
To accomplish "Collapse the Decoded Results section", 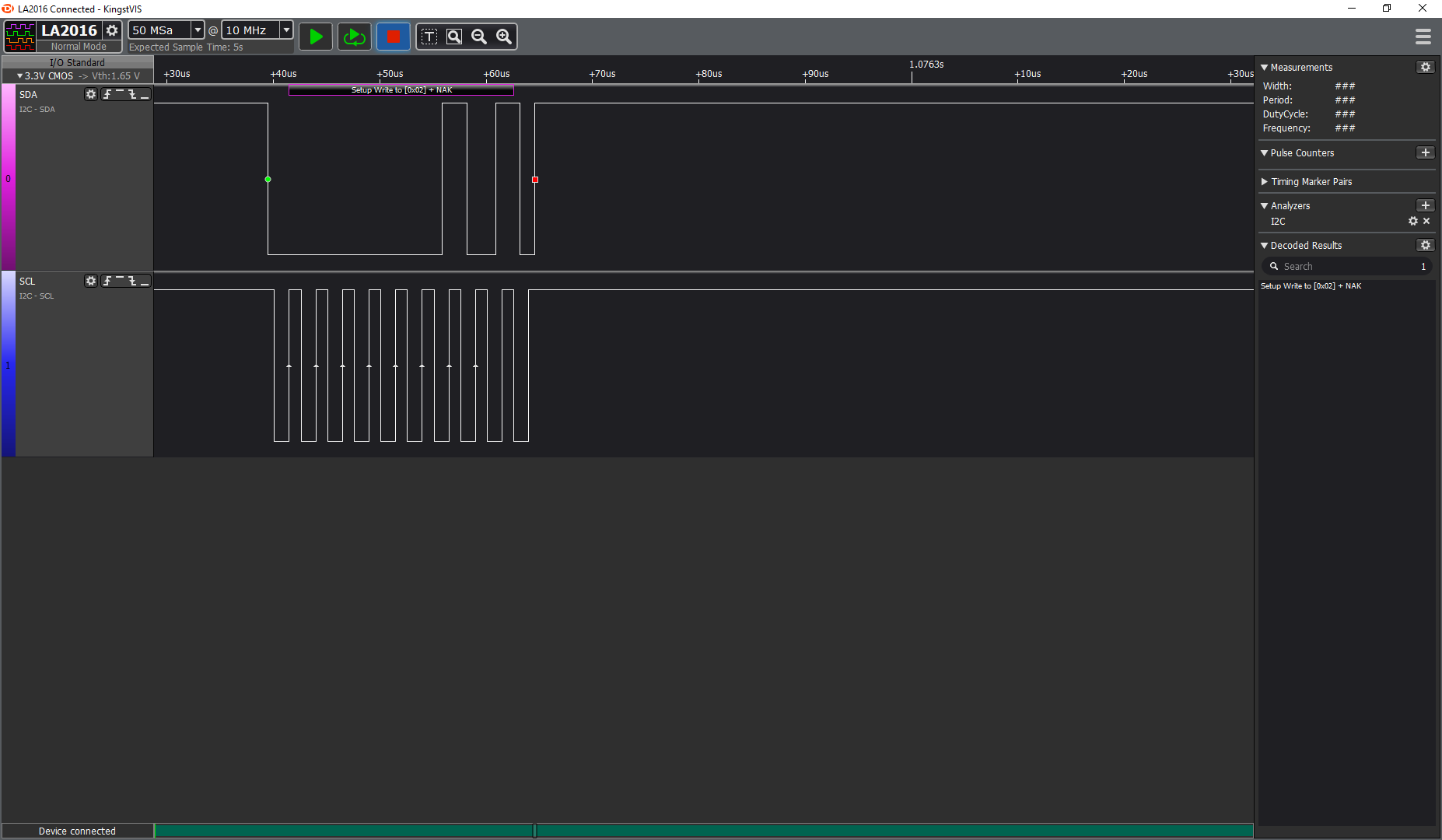I will (1264, 246).
